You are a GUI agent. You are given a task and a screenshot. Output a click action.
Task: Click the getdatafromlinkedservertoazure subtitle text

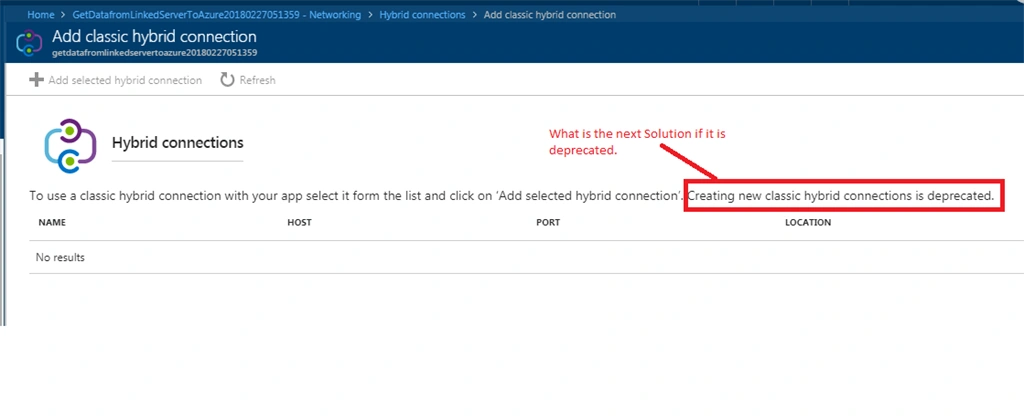coord(155,52)
